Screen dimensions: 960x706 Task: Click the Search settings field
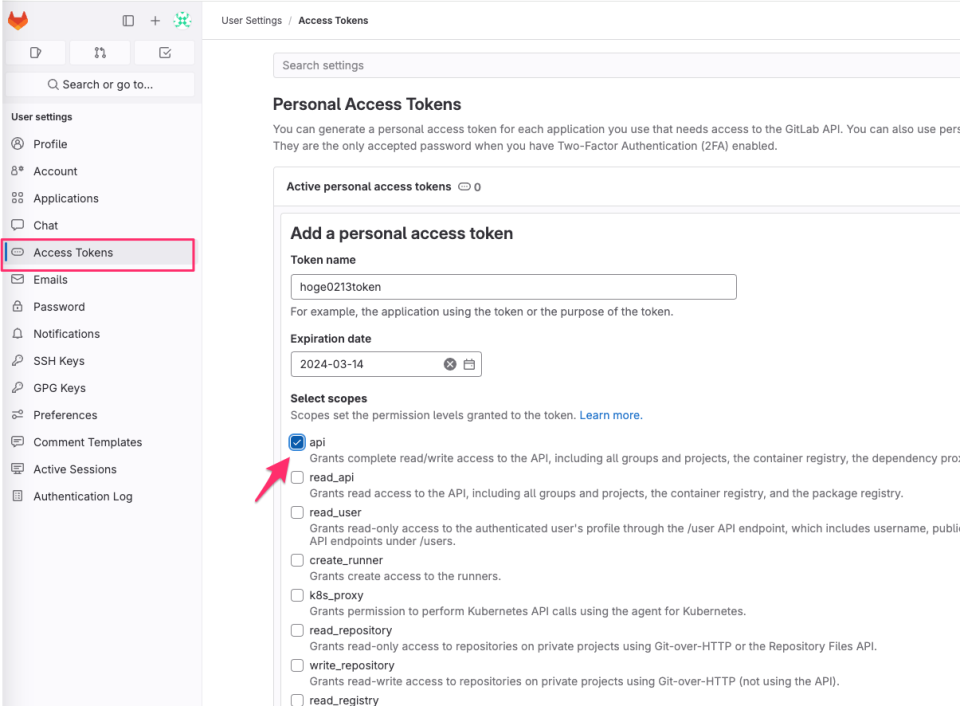coord(450,65)
